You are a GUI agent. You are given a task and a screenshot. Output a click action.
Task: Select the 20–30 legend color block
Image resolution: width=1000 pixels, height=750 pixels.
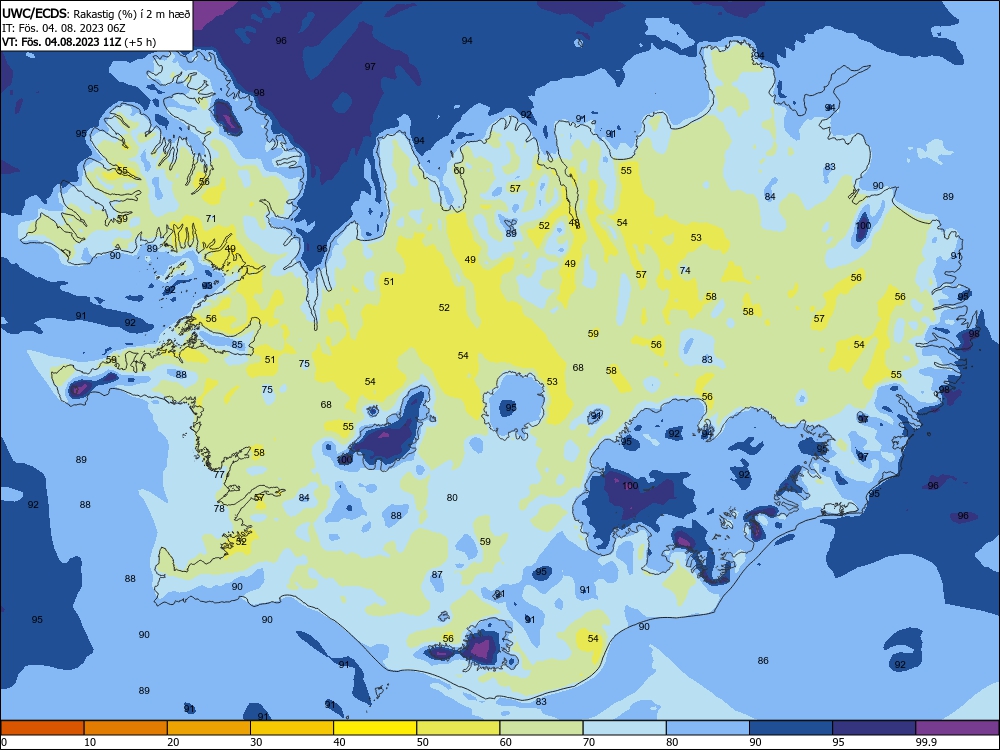[209, 728]
